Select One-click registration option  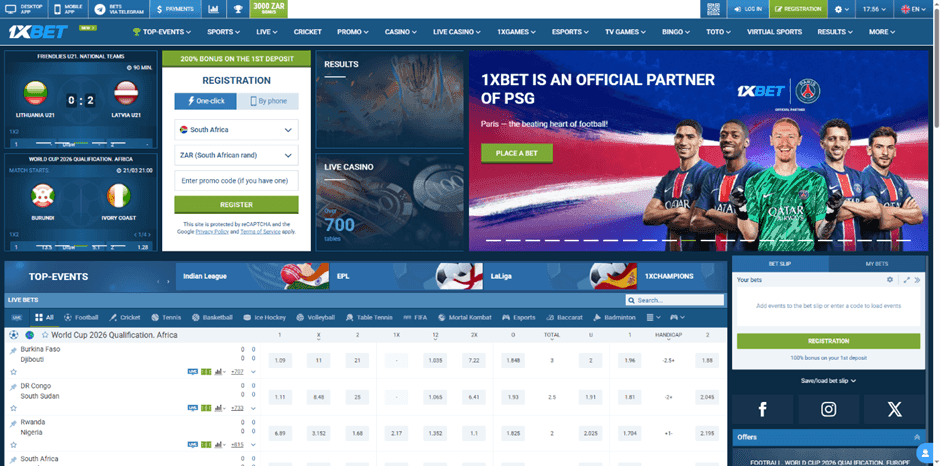point(206,101)
